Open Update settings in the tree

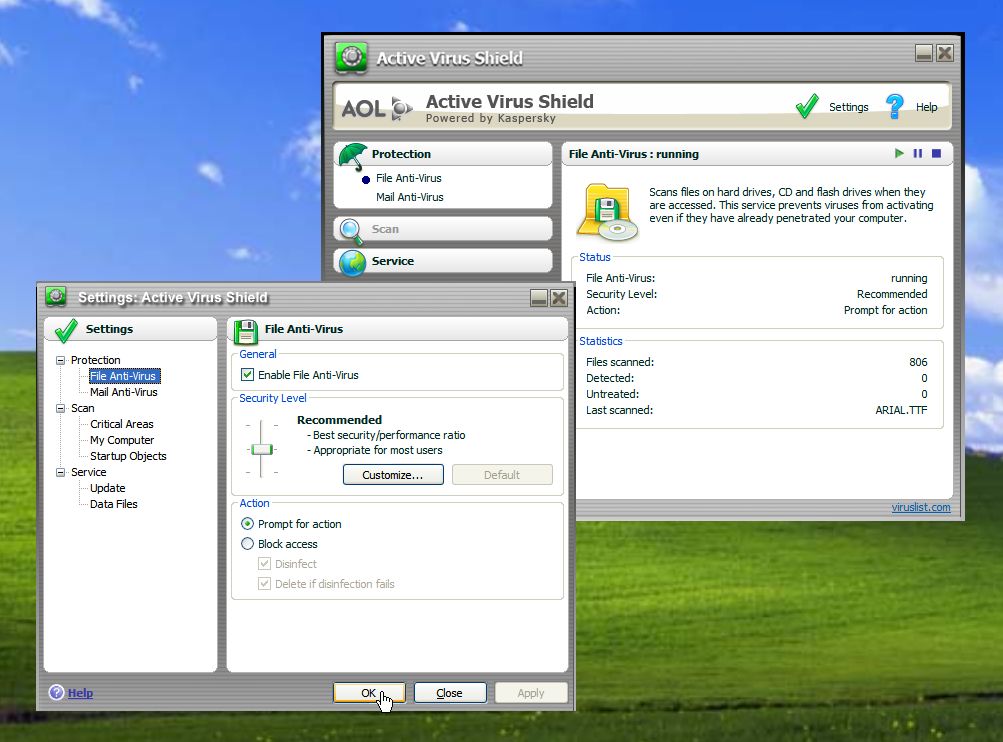tap(107, 488)
